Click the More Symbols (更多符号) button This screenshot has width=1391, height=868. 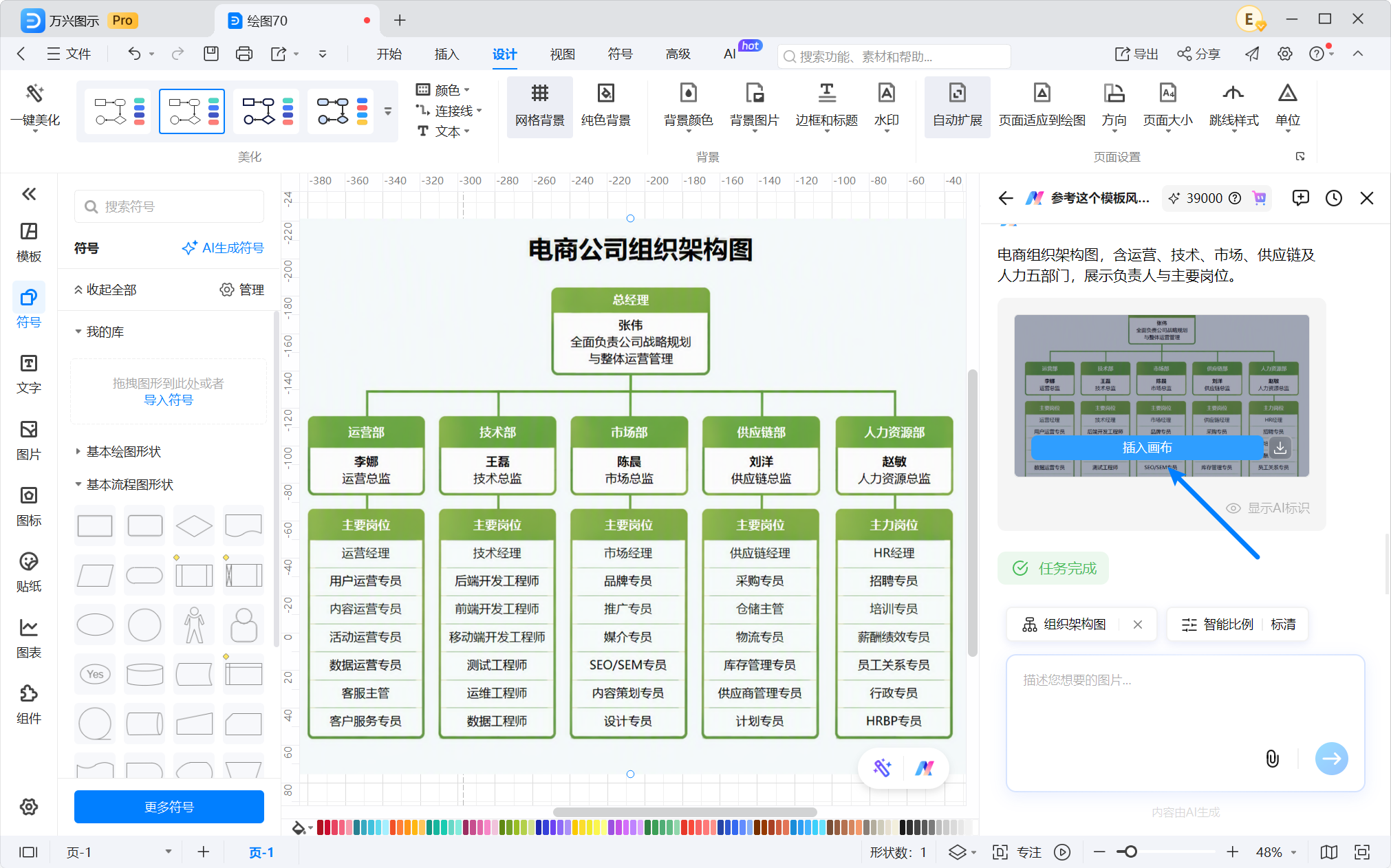point(169,807)
